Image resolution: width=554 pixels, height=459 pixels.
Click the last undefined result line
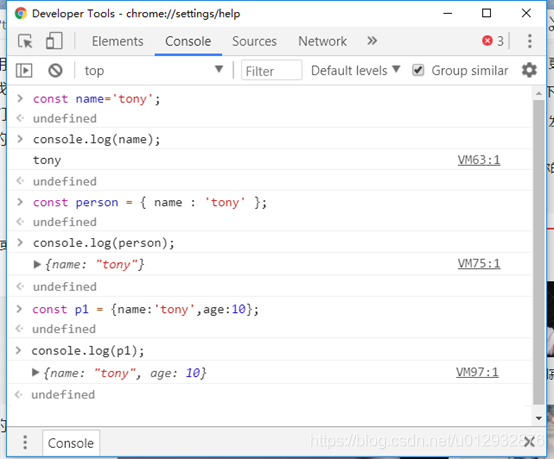click(63, 395)
